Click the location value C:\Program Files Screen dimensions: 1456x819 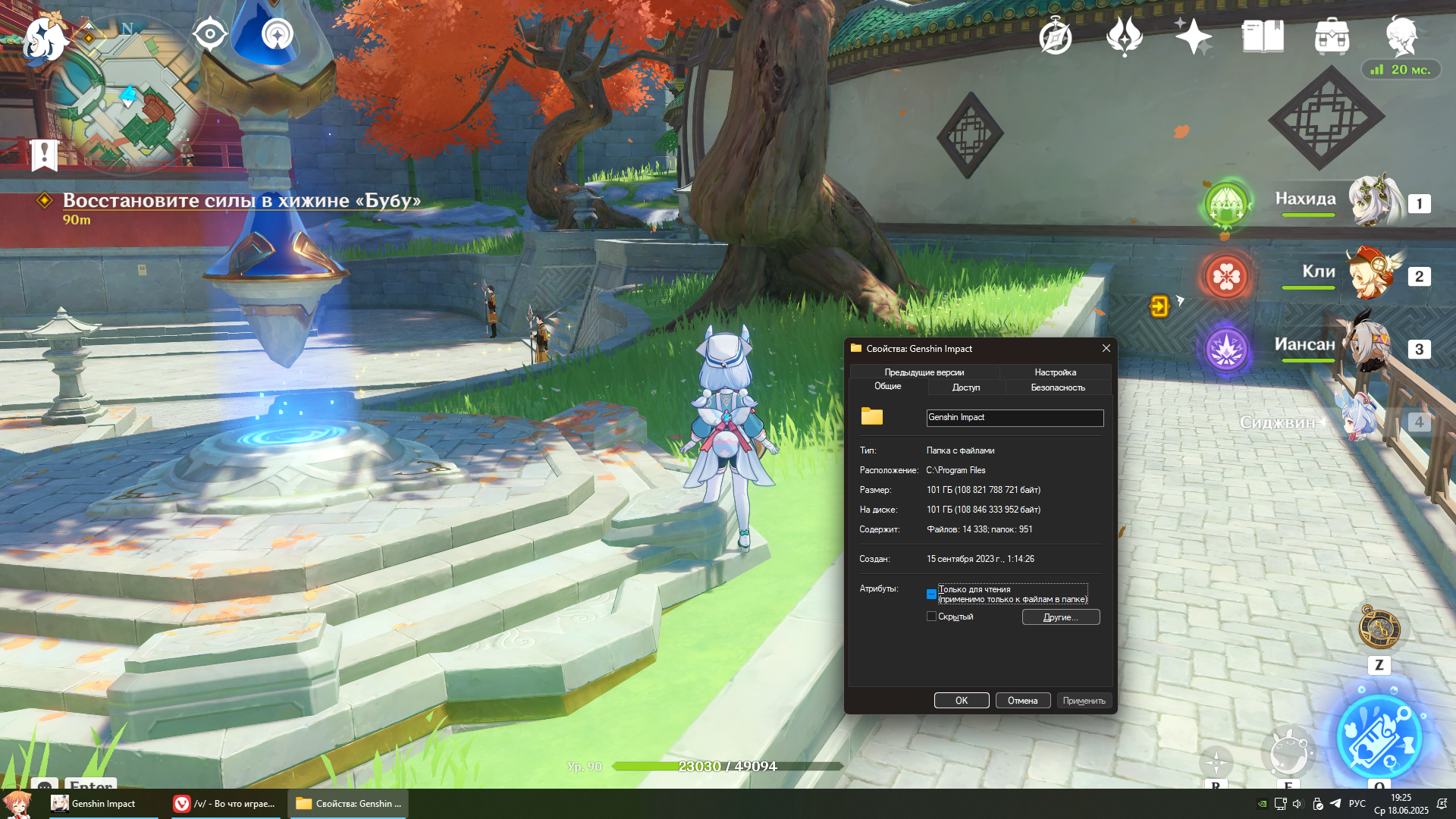point(955,470)
